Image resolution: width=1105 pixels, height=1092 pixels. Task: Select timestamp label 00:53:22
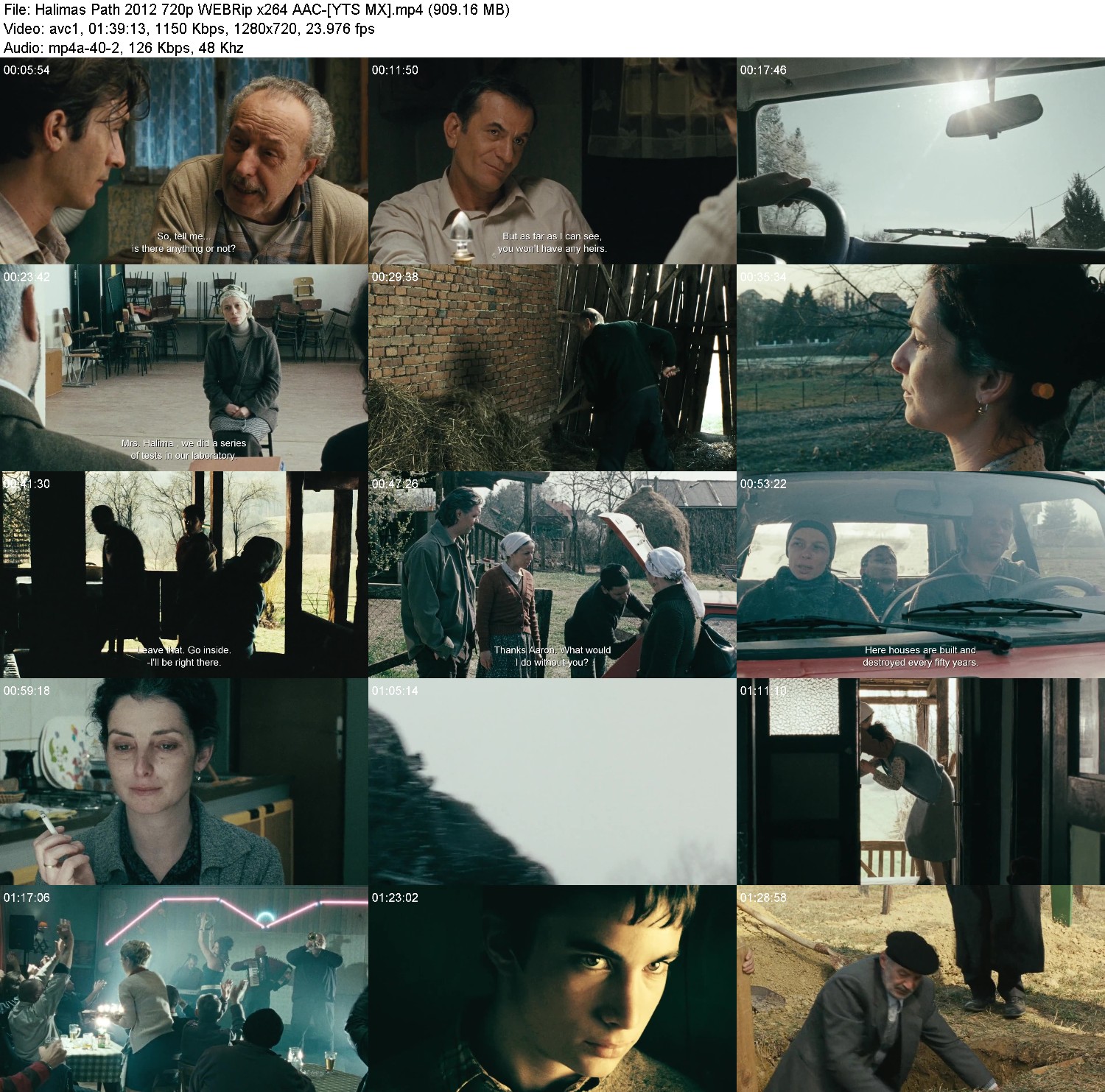763,484
